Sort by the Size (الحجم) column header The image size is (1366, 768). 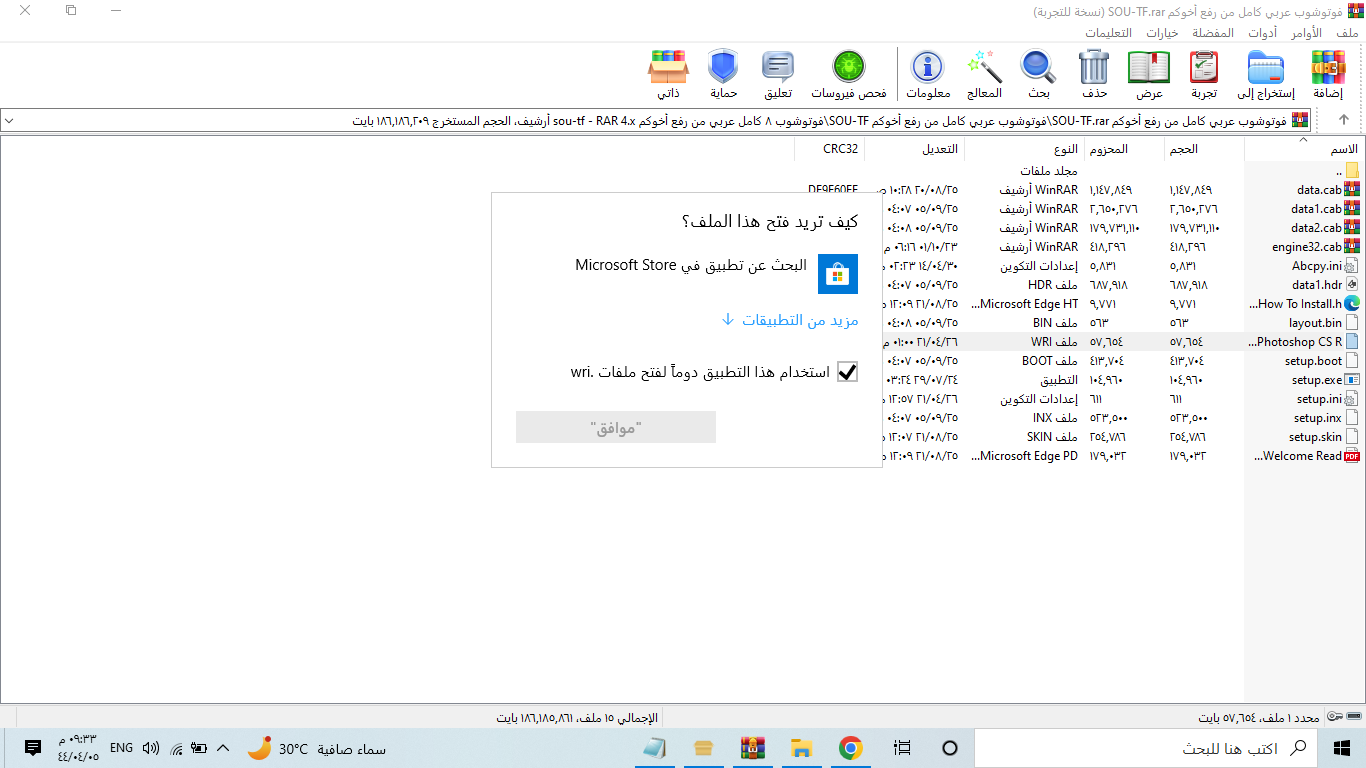1204,149
